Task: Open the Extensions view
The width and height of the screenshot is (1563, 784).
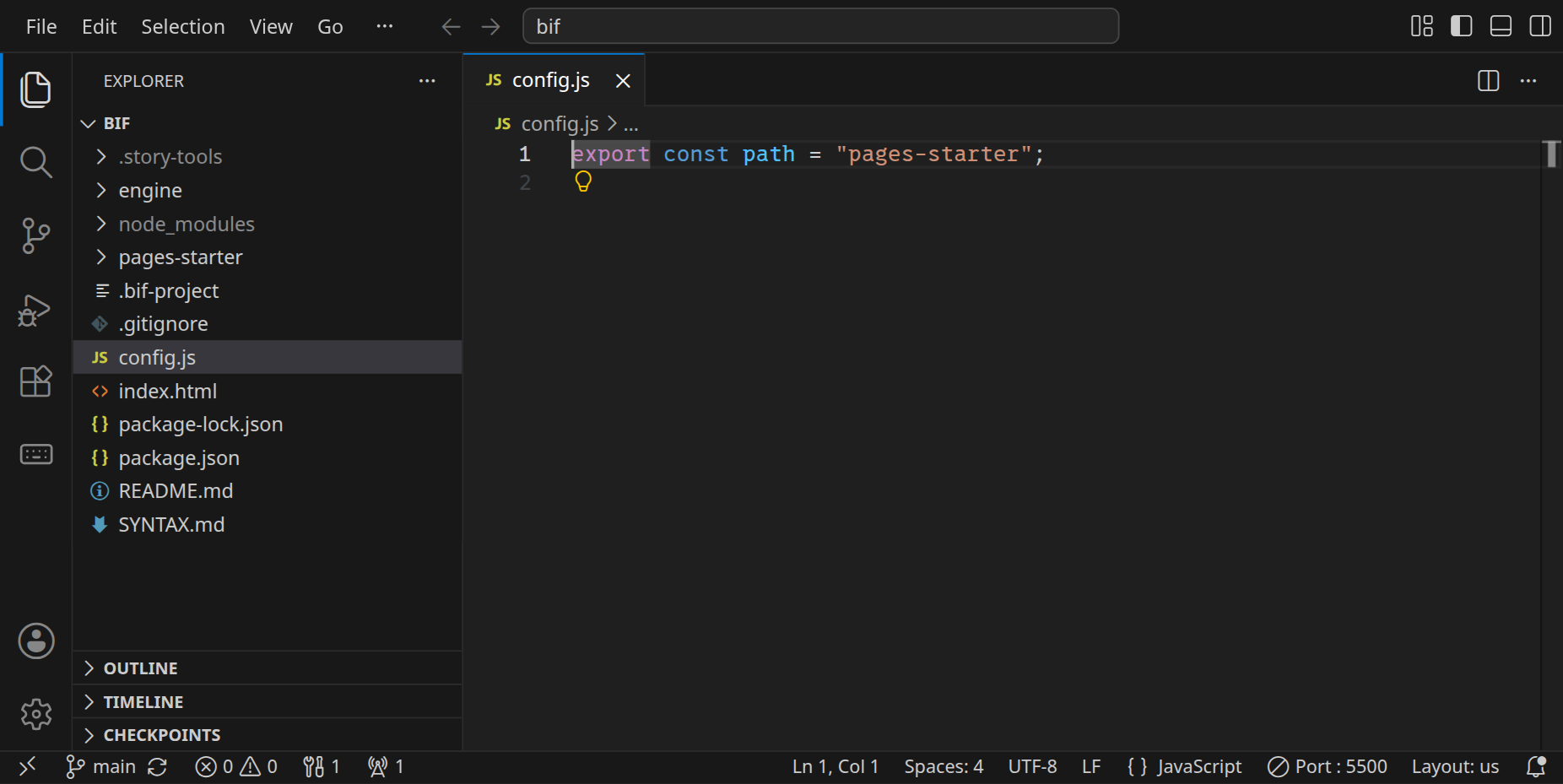Action: point(35,381)
